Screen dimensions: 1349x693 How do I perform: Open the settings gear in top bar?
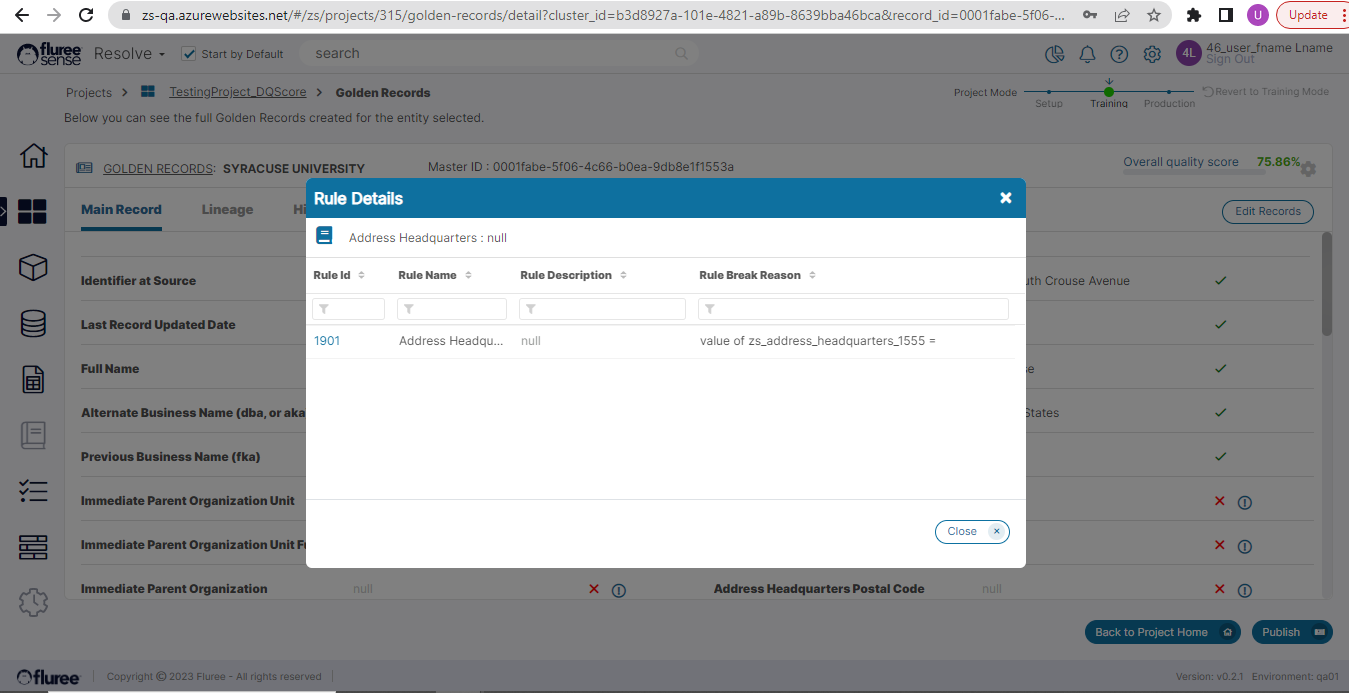[x=1152, y=54]
